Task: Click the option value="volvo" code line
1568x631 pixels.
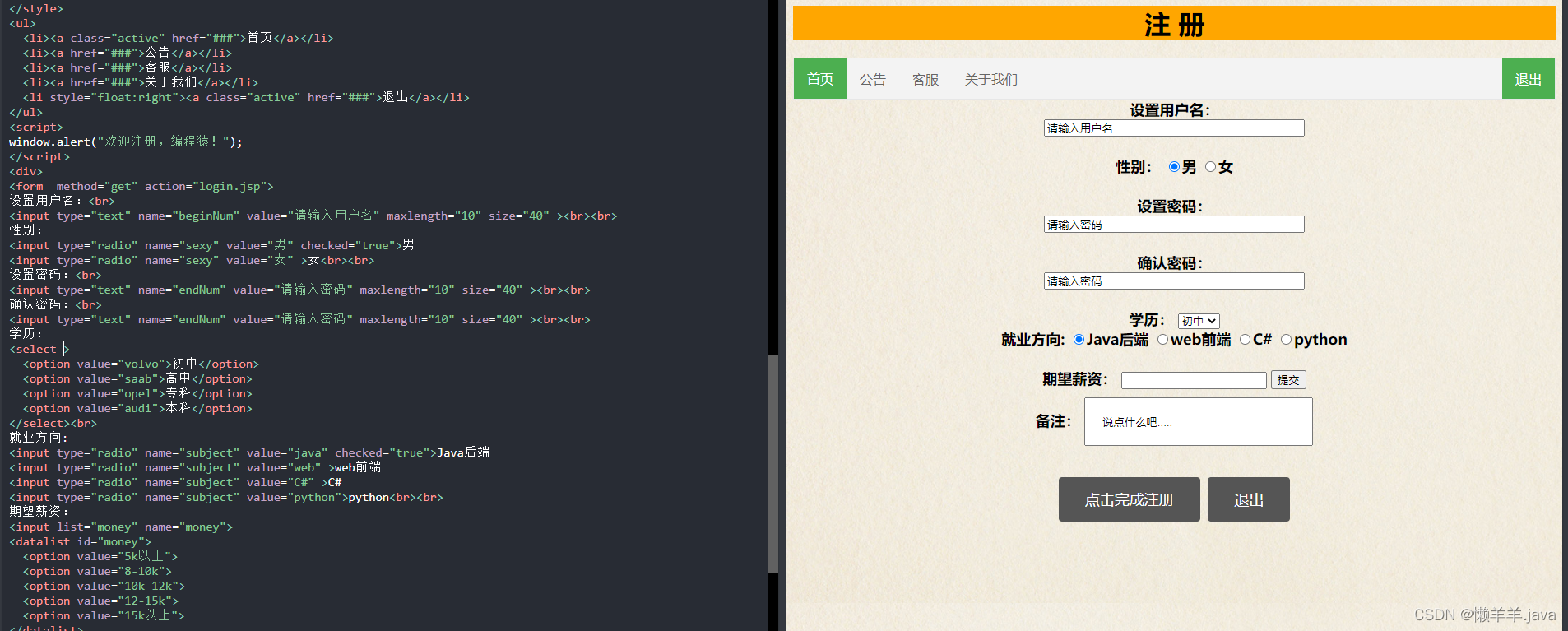Action: click(x=141, y=364)
